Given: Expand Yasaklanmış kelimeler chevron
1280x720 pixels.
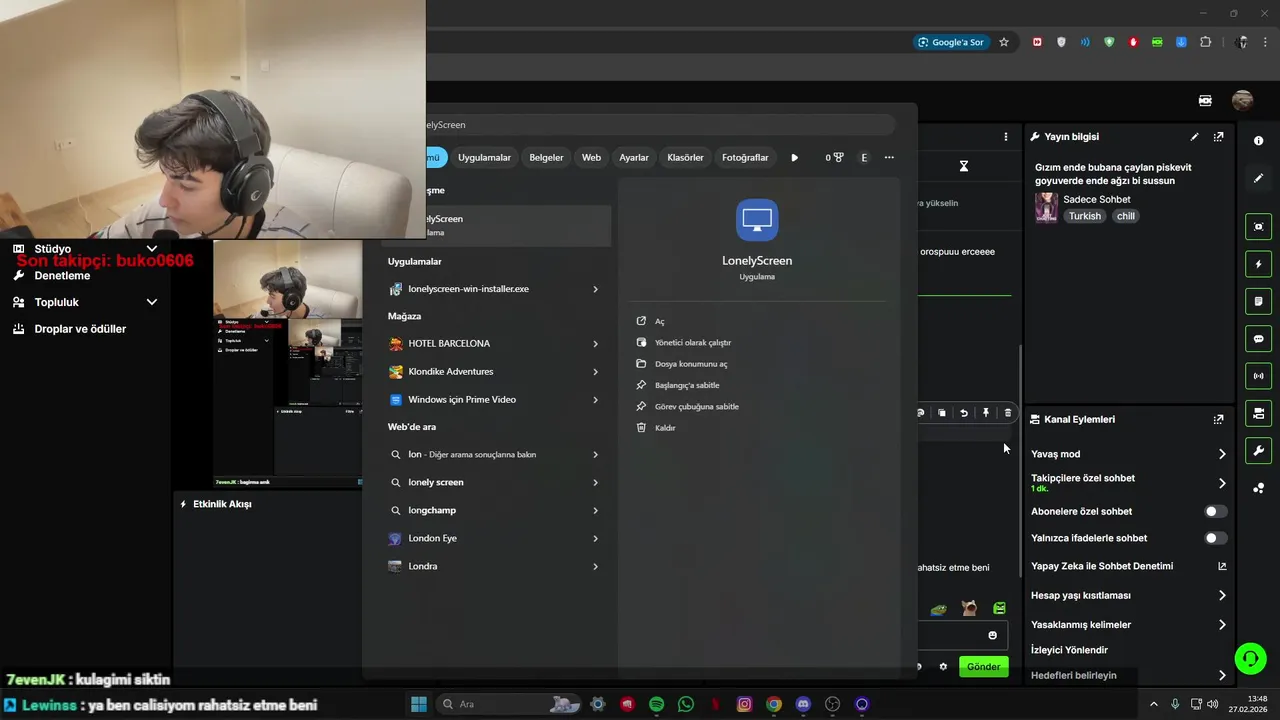Looking at the screenshot, I should 1222,624.
